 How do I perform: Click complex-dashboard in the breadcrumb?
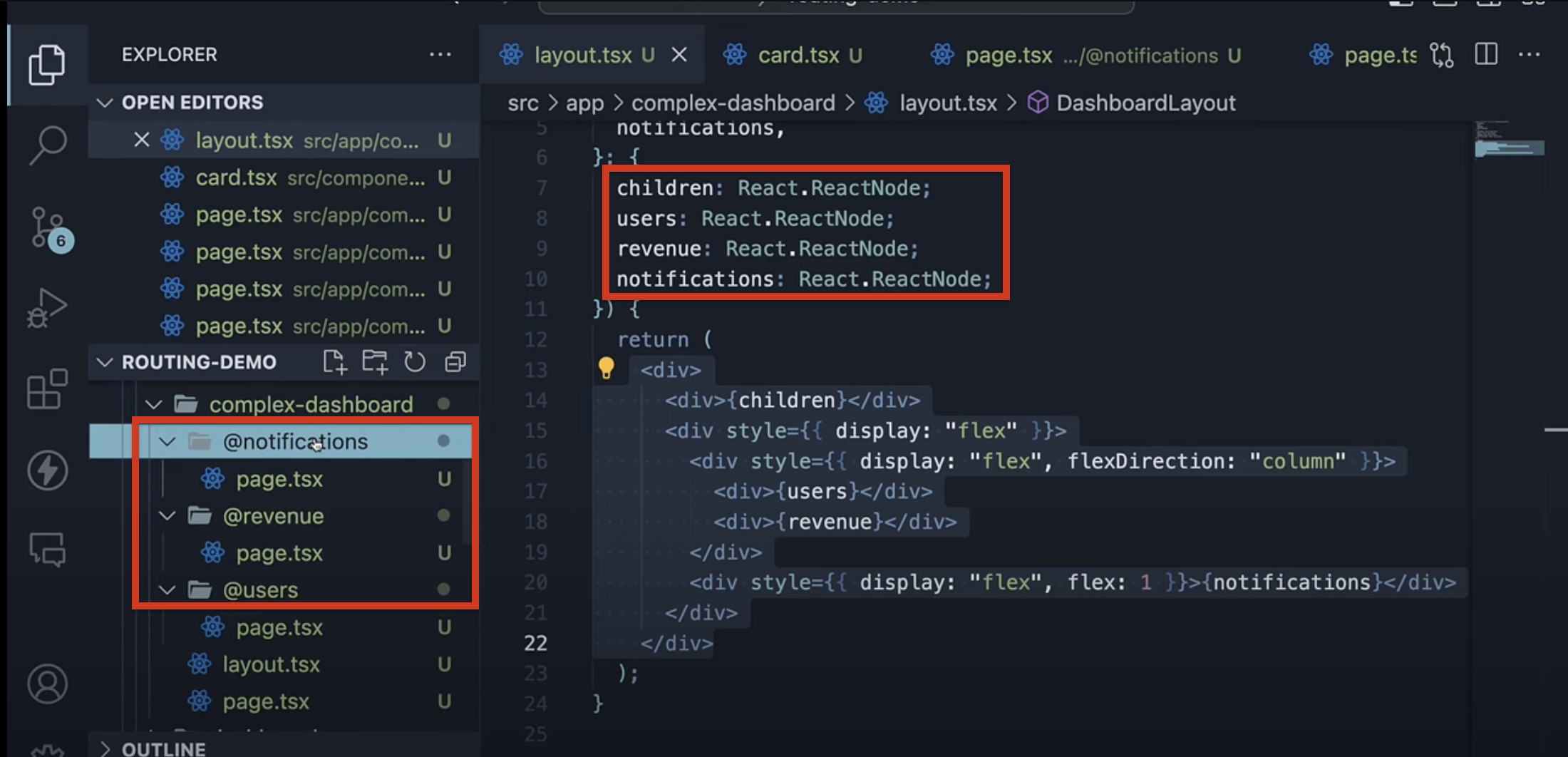(733, 103)
